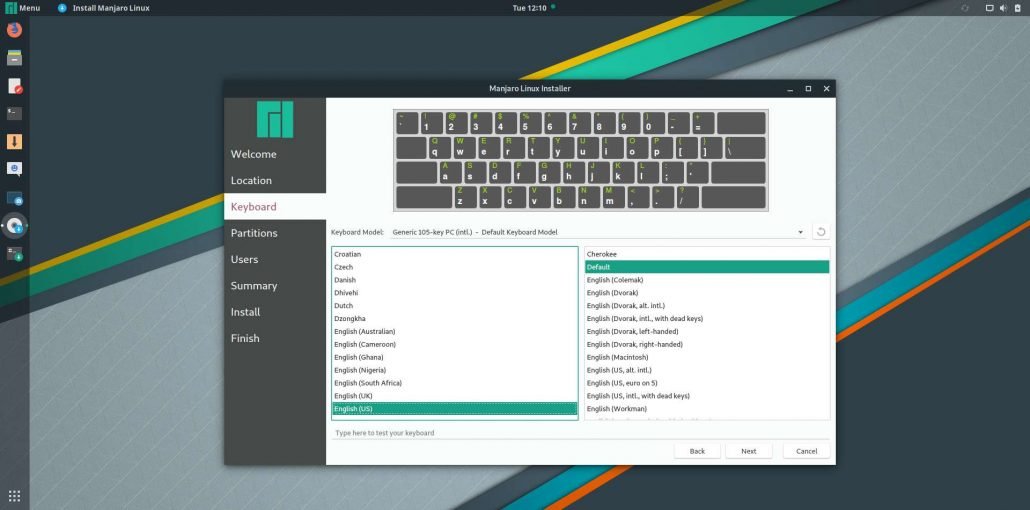Click the Manjaro logo in the installer sidebar
The image size is (1030, 510).
pos(275,119)
